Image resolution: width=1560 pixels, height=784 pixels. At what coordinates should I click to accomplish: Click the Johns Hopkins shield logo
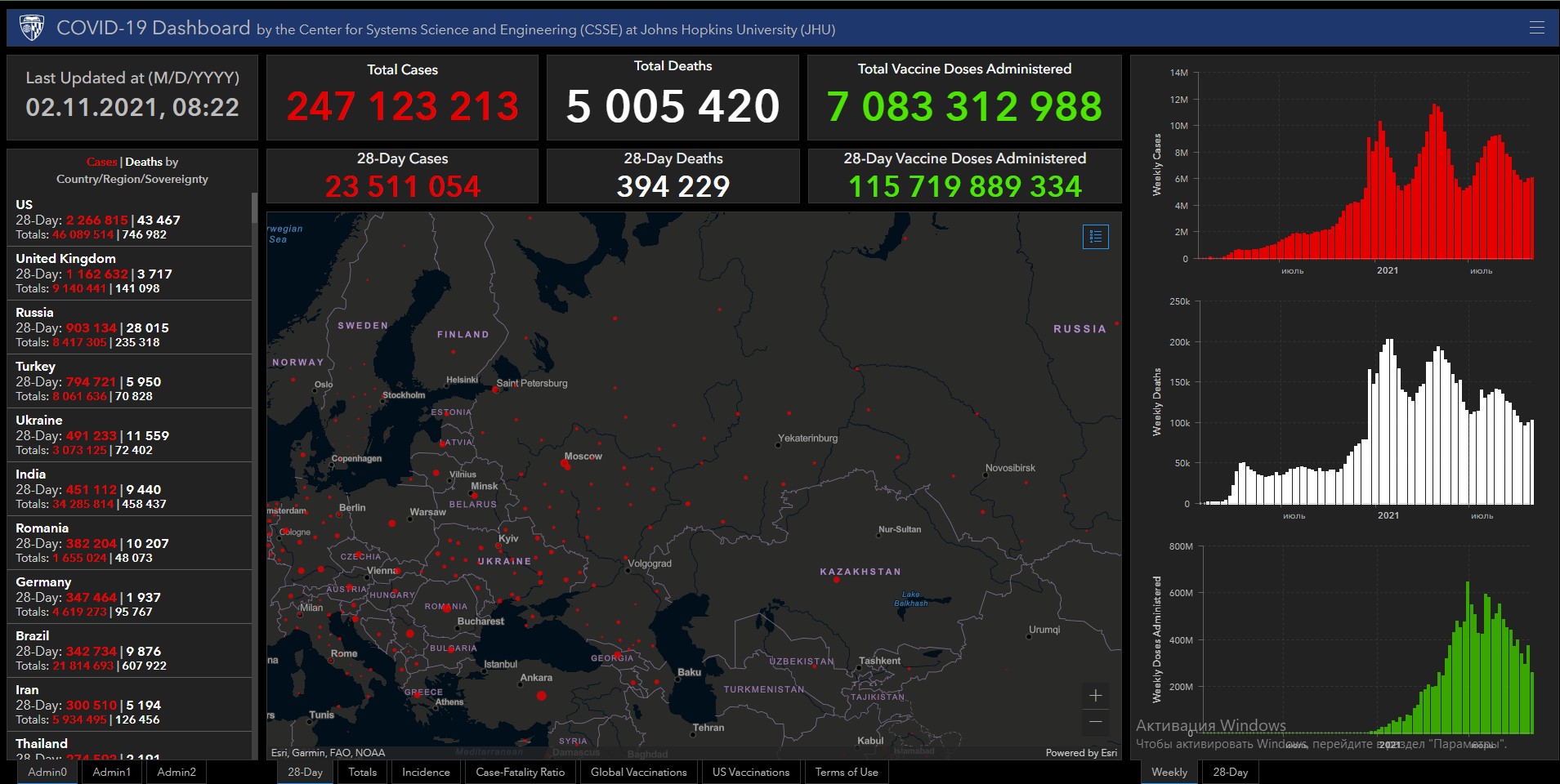pyautogui.click(x=31, y=28)
